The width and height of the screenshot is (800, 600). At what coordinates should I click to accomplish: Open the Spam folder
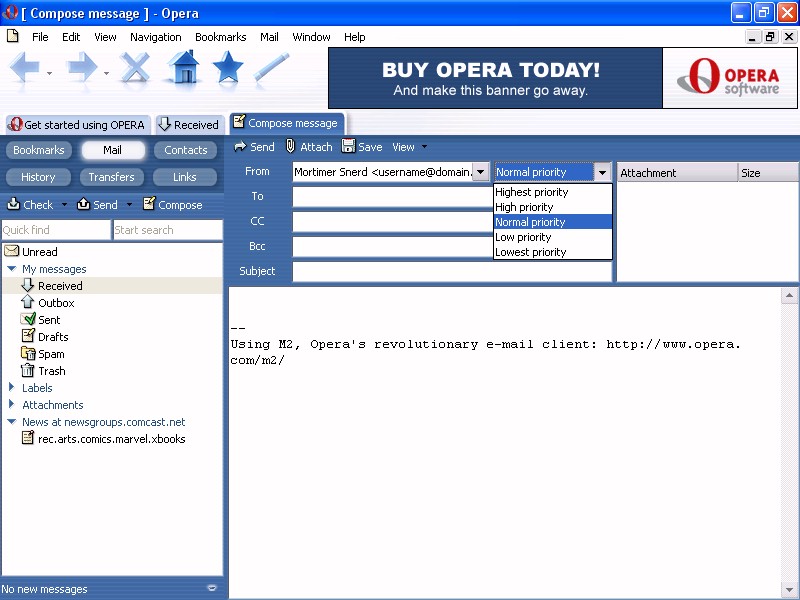[50, 354]
